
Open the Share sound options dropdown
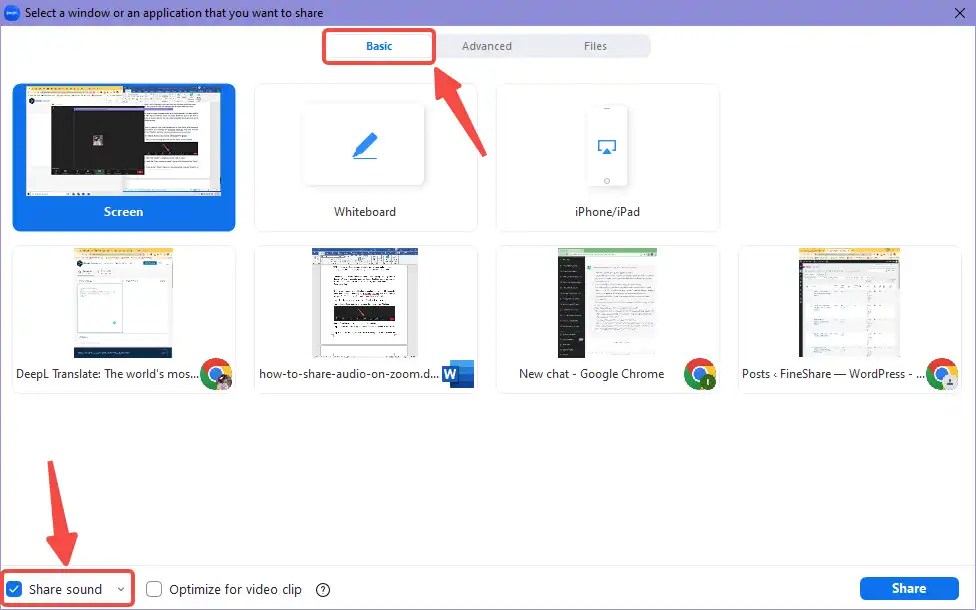119,589
